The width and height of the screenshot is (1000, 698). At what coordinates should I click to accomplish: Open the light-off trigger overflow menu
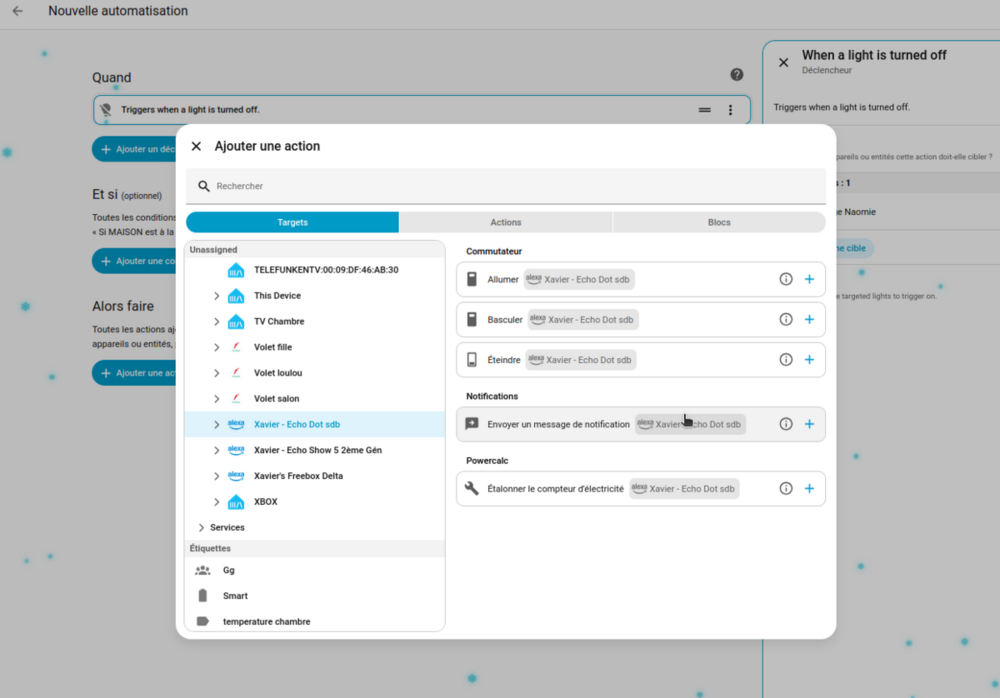coord(731,110)
